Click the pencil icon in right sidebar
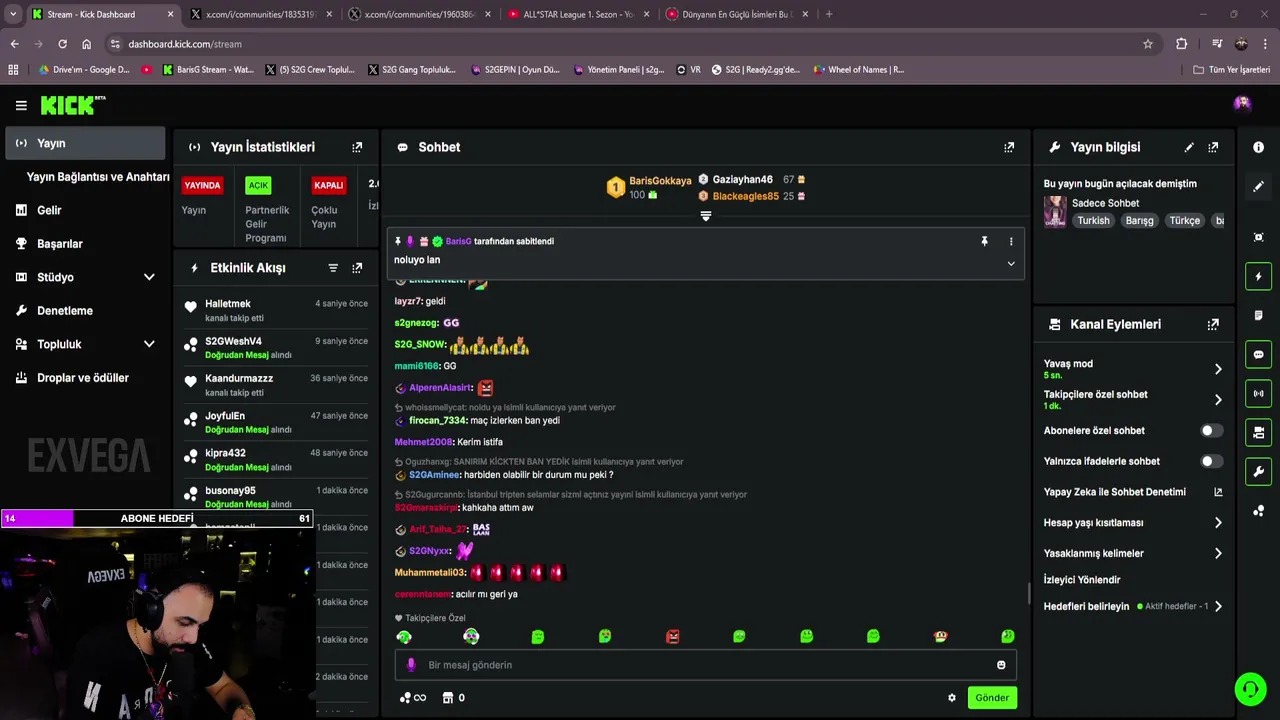Image resolution: width=1280 pixels, height=720 pixels. tap(1258, 186)
